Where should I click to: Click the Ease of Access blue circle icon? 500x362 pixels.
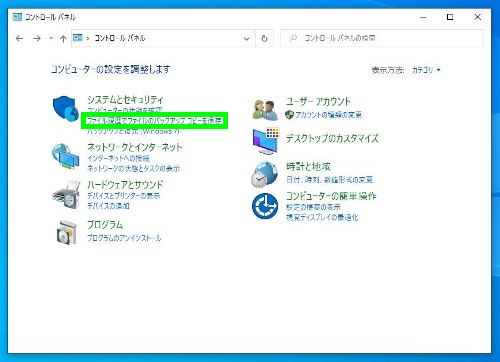coord(265,206)
